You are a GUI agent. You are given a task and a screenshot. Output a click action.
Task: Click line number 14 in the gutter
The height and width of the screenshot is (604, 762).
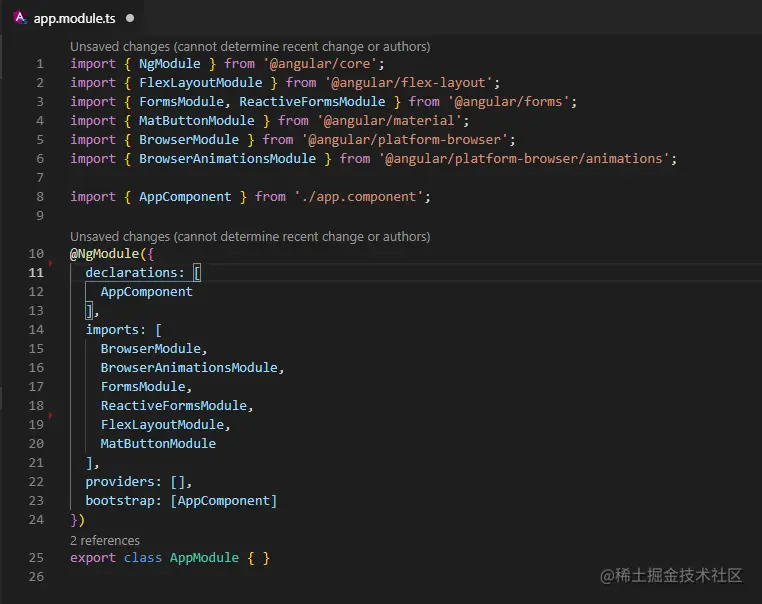pos(36,329)
